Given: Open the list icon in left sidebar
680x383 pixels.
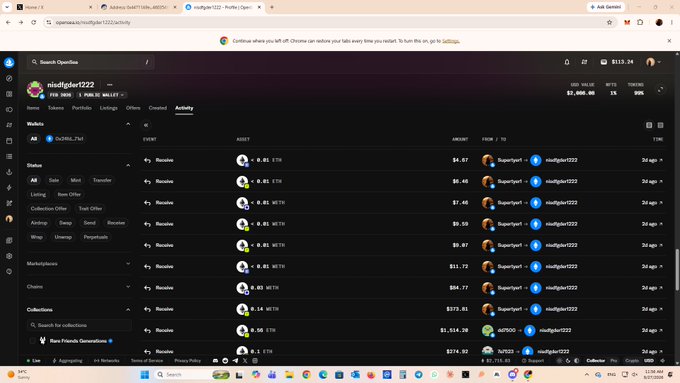Looking at the screenshot, I should [x=9, y=156].
